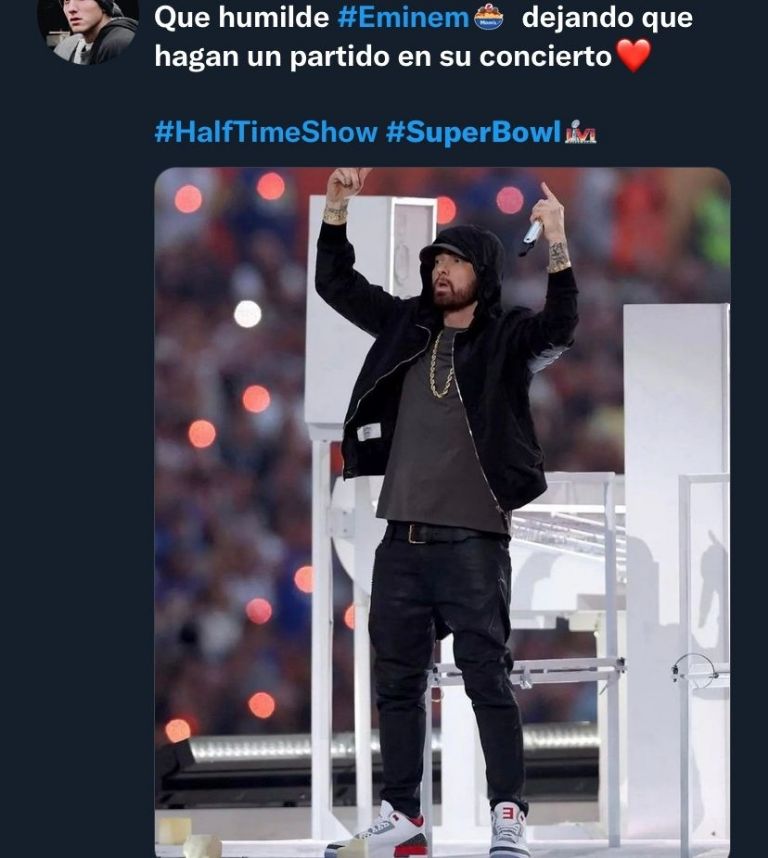This screenshot has width=768, height=858.
Task: Click the line "hagan un partido en su concierto"
Action: (x=383, y=56)
